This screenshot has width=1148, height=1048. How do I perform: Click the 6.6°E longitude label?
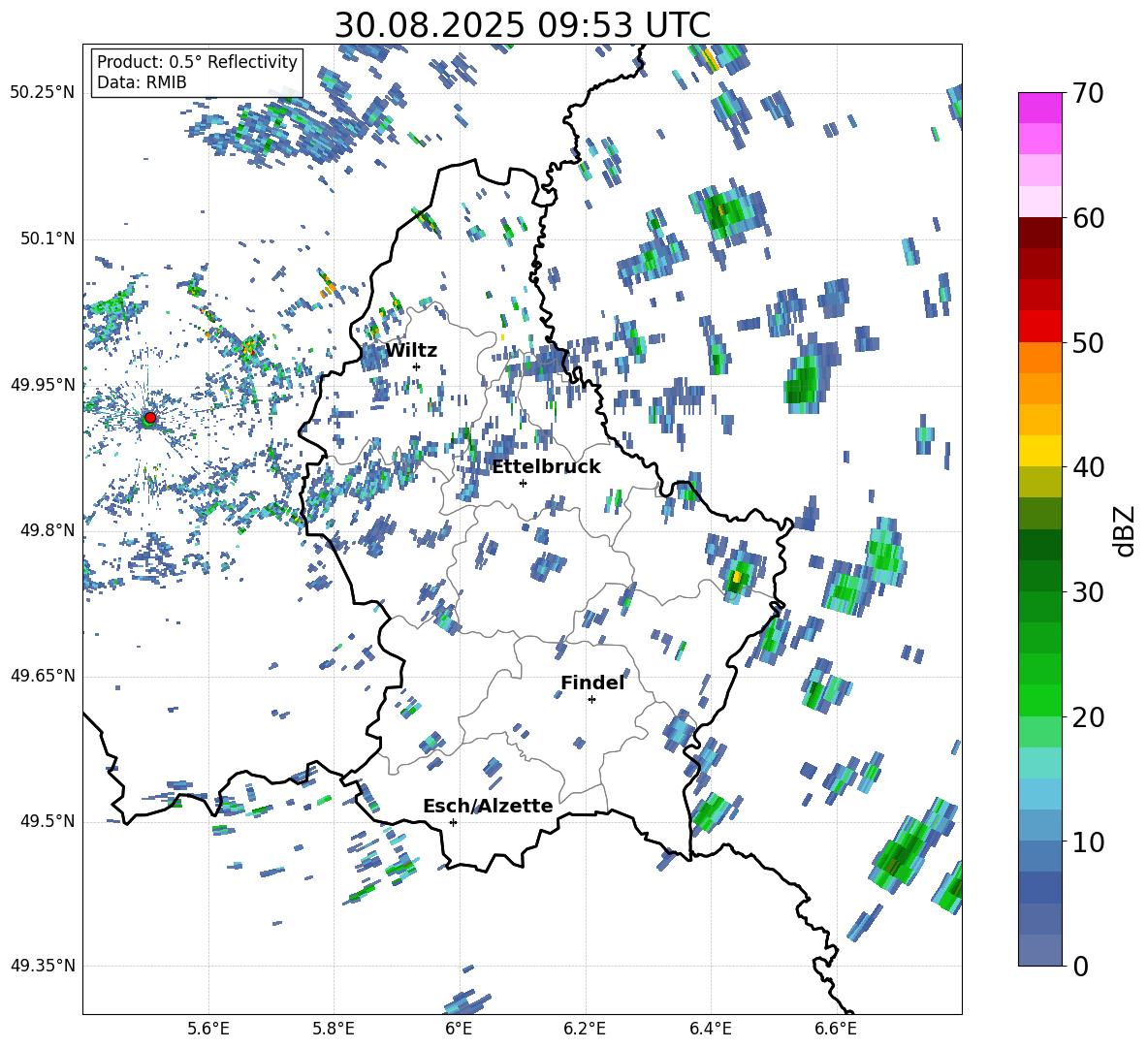(x=836, y=1029)
